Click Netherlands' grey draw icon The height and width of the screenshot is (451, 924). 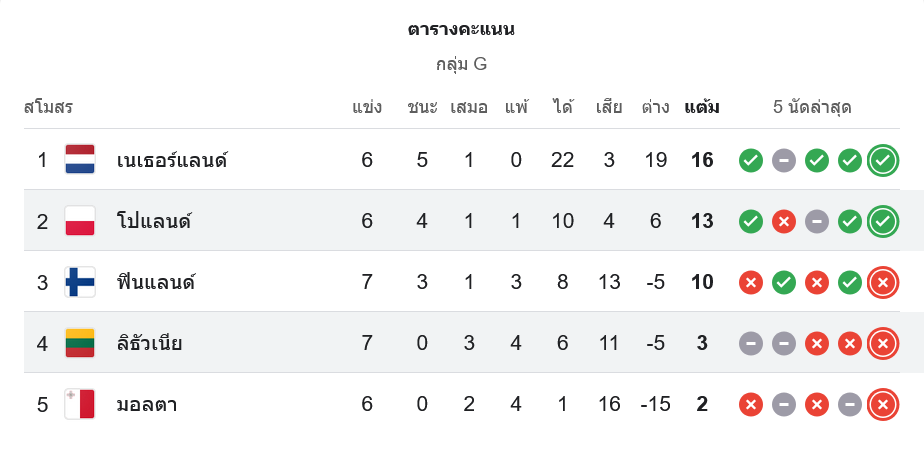click(x=784, y=160)
